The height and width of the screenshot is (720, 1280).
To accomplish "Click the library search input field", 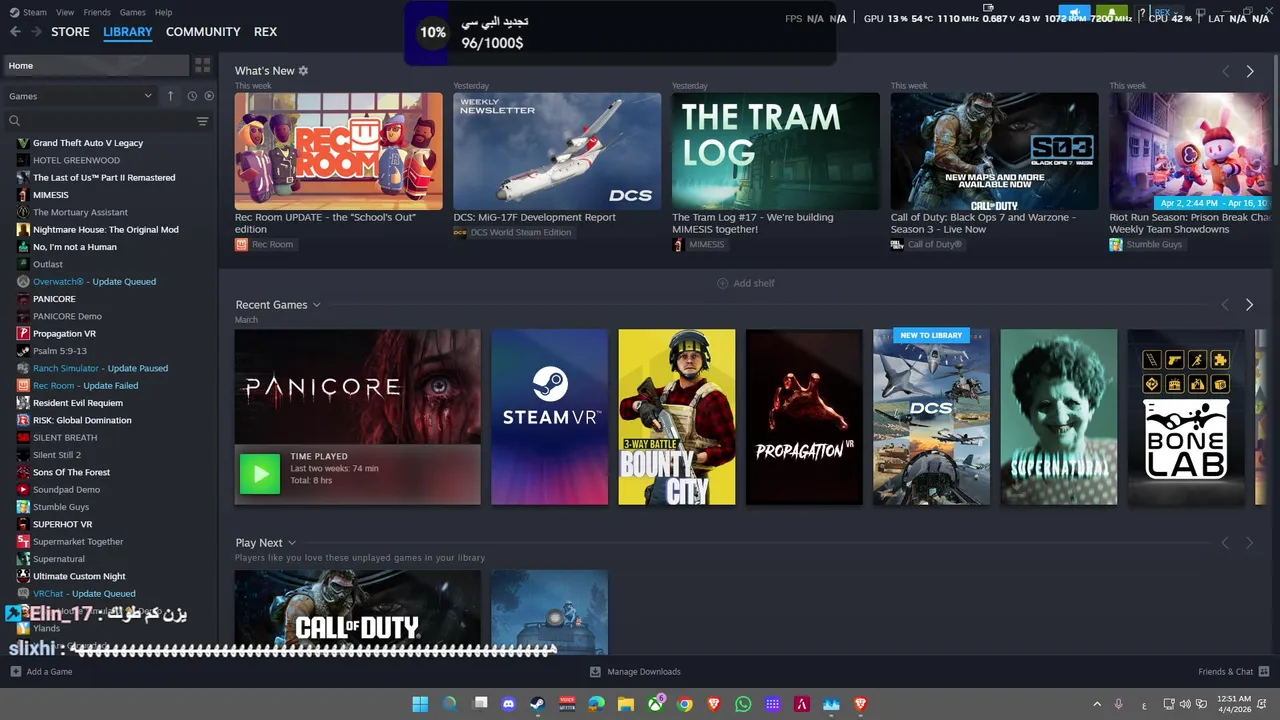I will (x=107, y=121).
